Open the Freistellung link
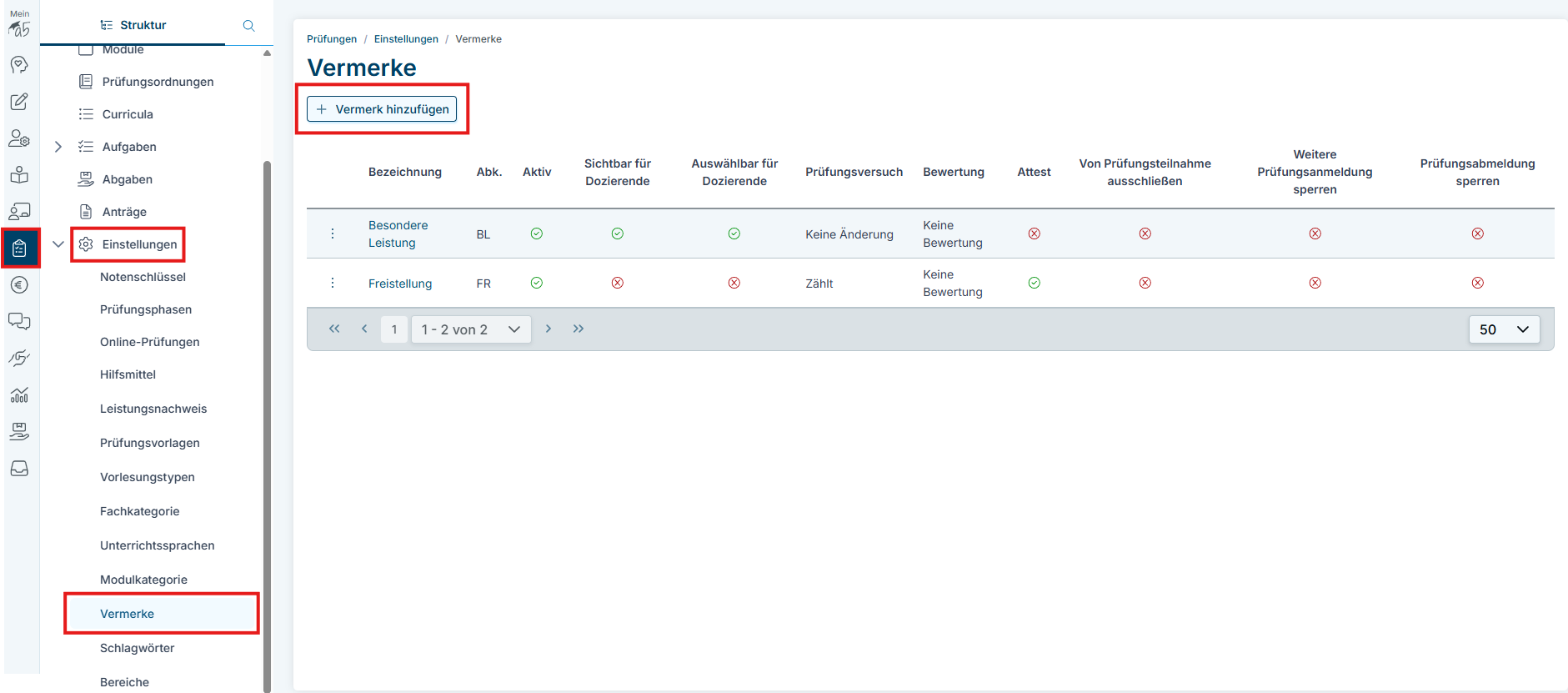This screenshot has height=693, width=1568. pyautogui.click(x=400, y=284)
